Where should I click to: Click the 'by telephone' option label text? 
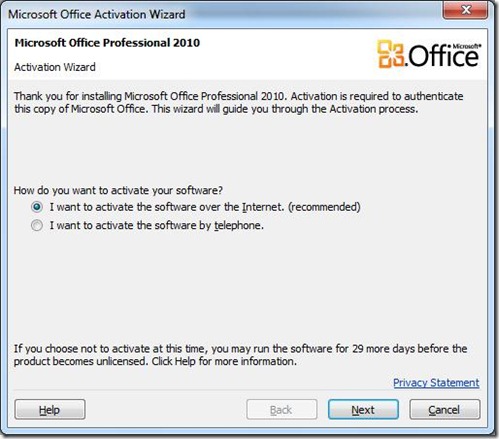coord(157,226)
